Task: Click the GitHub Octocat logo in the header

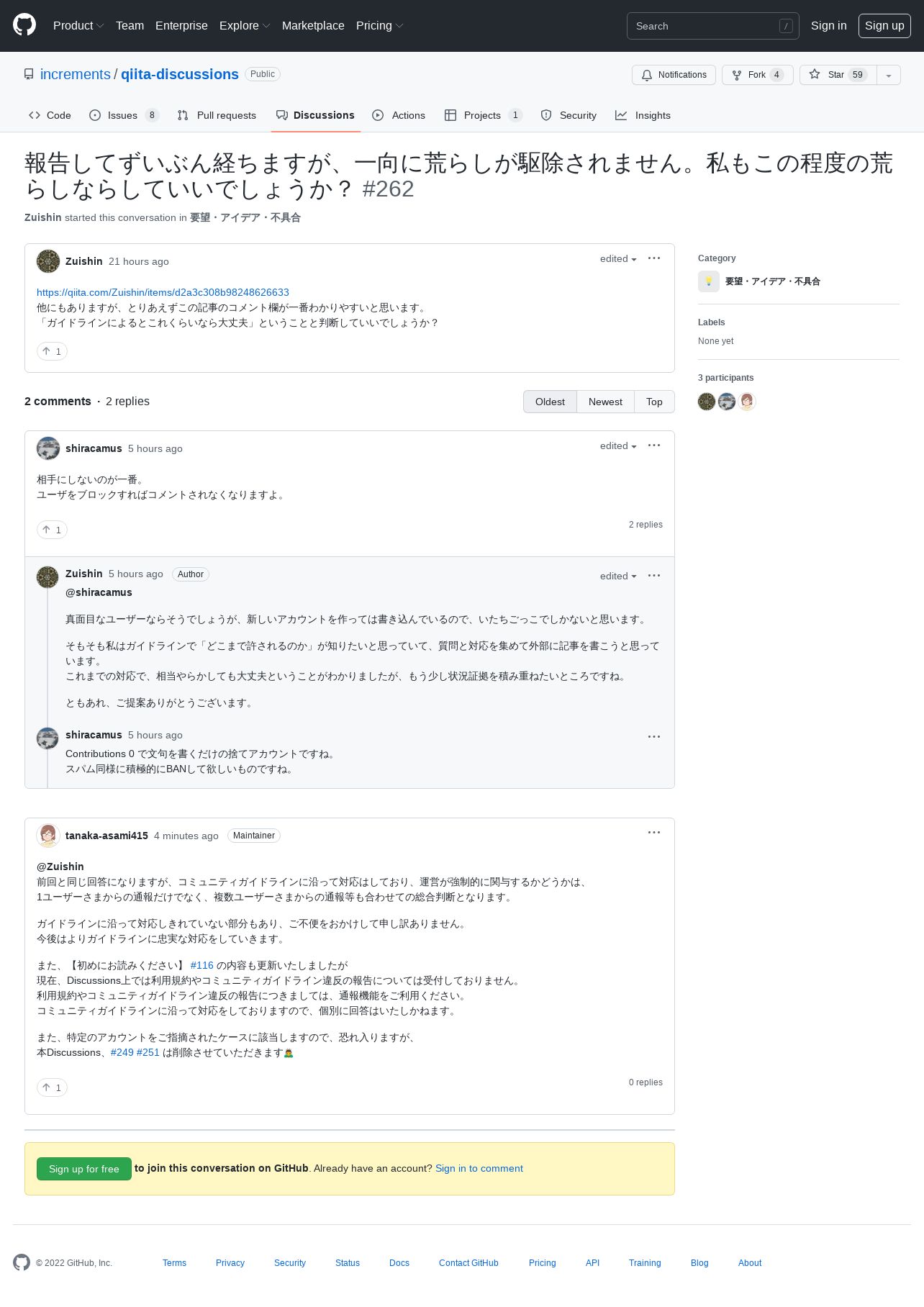Action: (x=24, y=25)
